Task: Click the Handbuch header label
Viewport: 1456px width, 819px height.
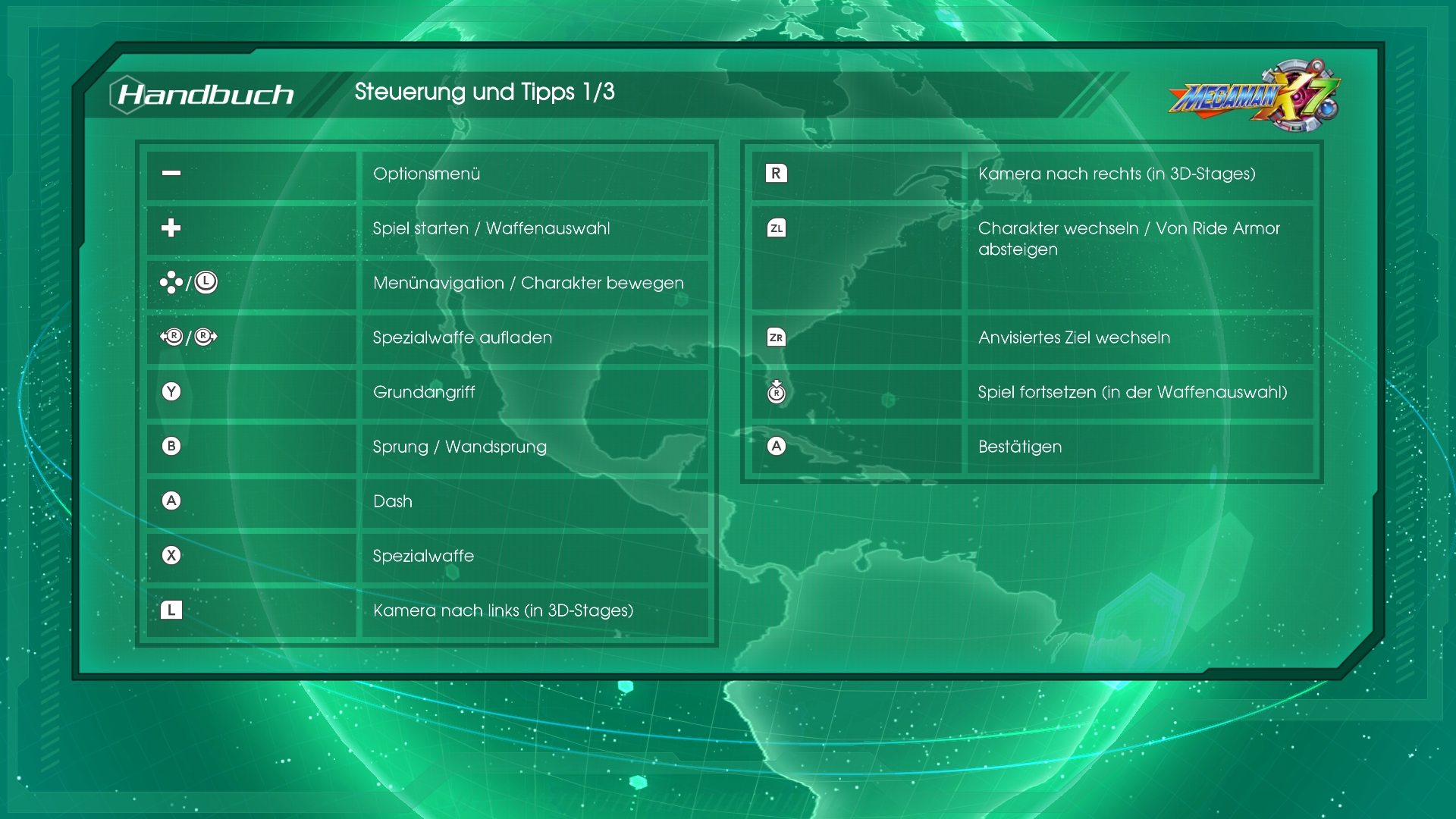Action: point(206,94)
